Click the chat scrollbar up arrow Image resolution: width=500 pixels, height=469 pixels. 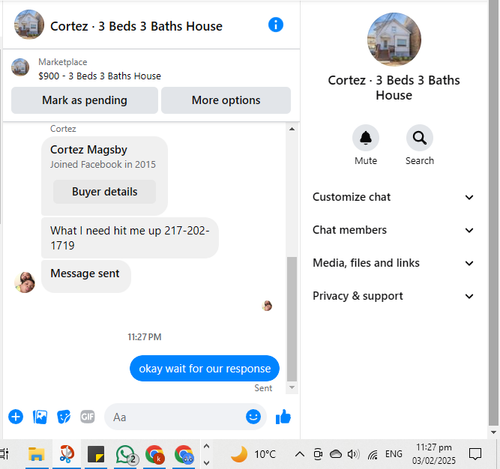coord(292,129)
